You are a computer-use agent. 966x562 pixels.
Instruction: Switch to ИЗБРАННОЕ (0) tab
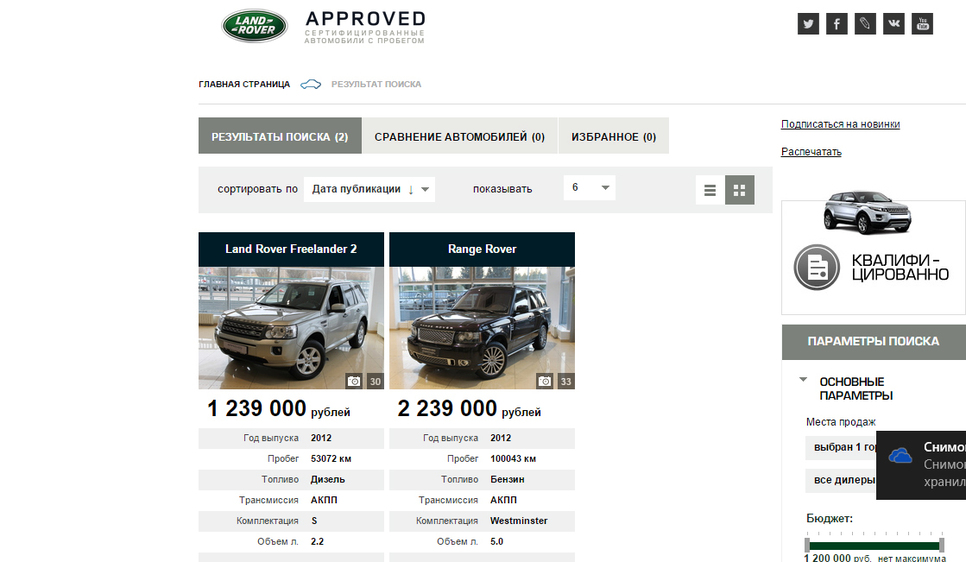[614, 136]
